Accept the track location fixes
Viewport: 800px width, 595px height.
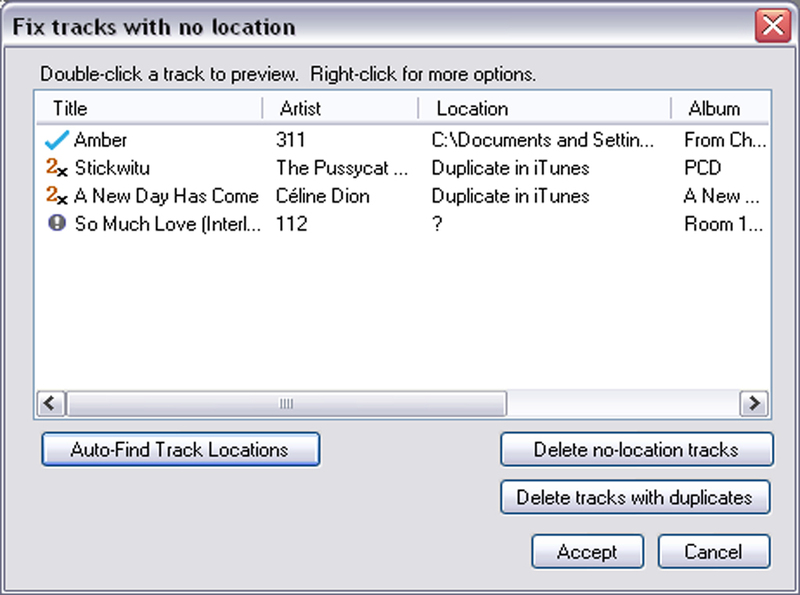[587, 552]
